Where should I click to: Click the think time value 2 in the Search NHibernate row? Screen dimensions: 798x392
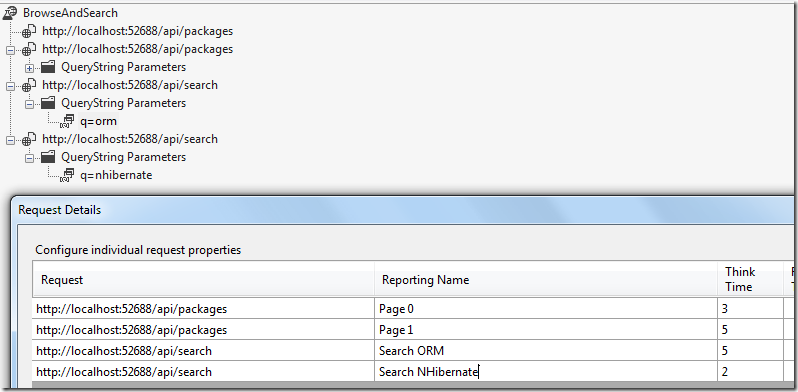click(x=751, y=372)
